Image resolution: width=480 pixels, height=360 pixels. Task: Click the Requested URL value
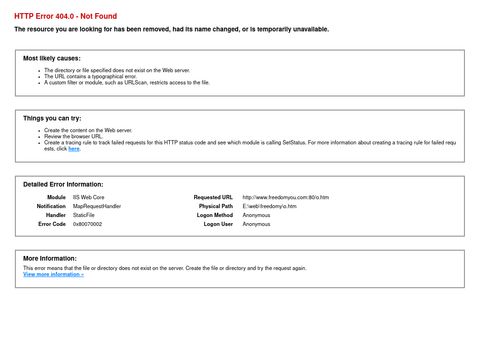pos(286,197)
